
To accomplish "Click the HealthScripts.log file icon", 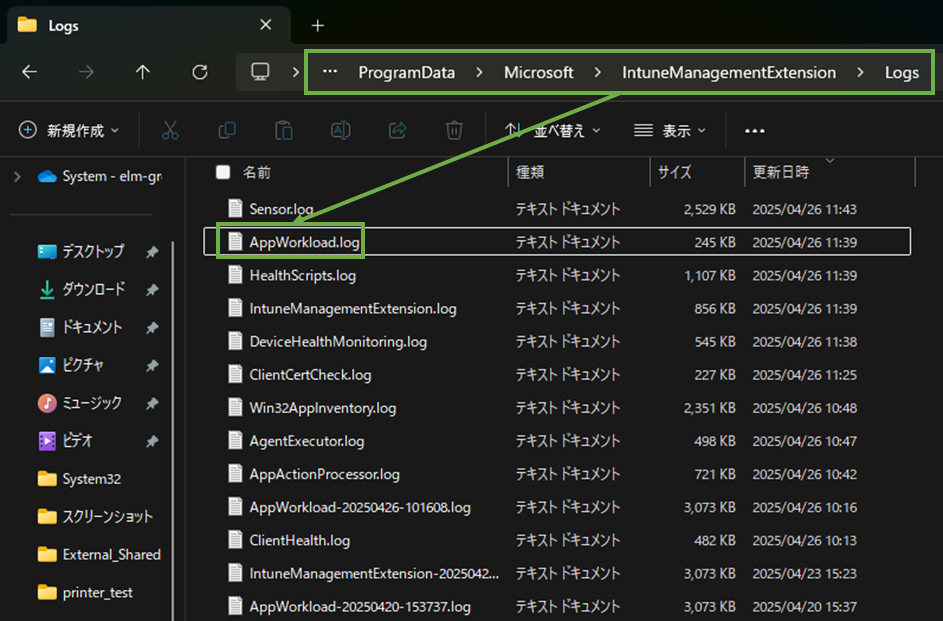I will [235, 275].
